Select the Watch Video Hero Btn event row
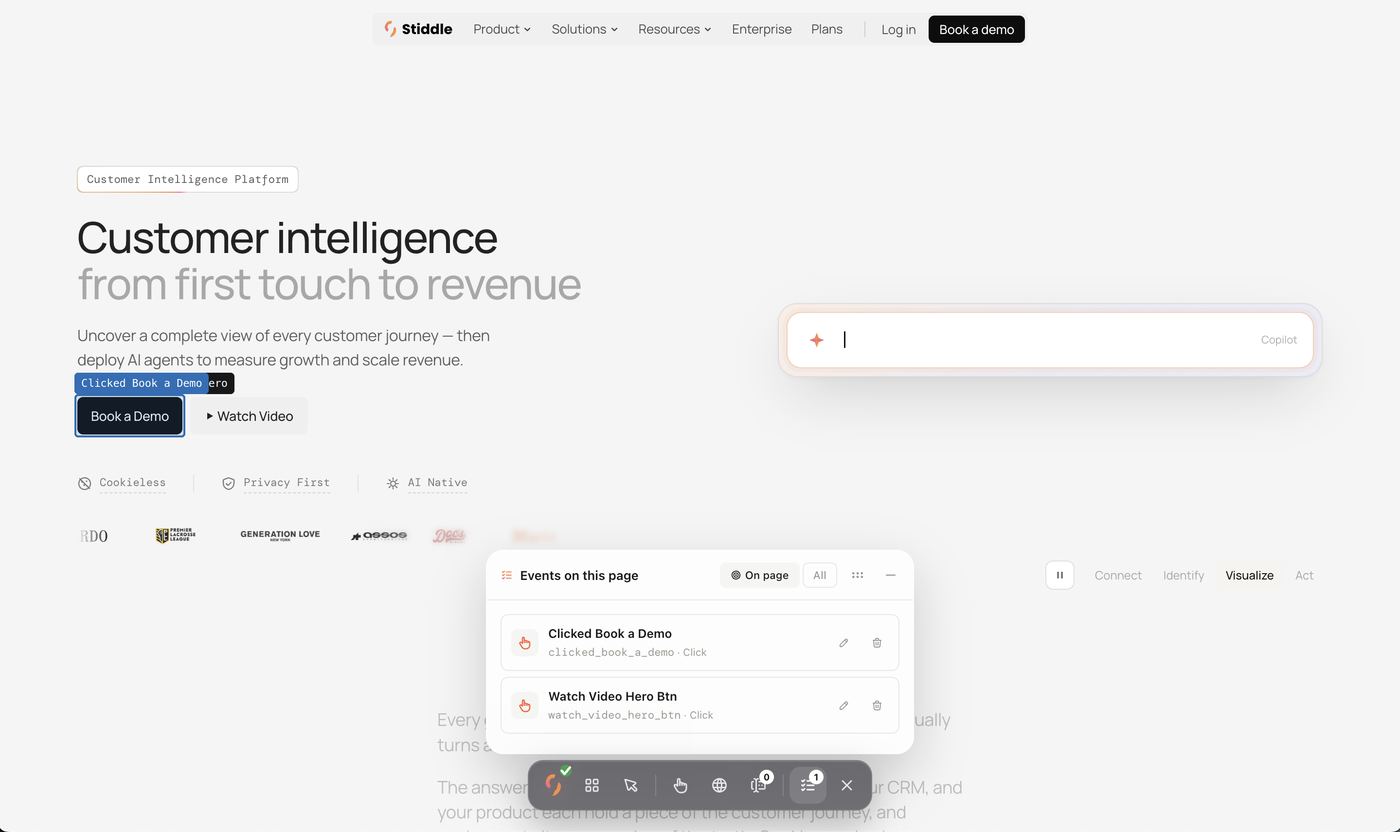Screen dimensions: 1400x832 pos(700,705)
